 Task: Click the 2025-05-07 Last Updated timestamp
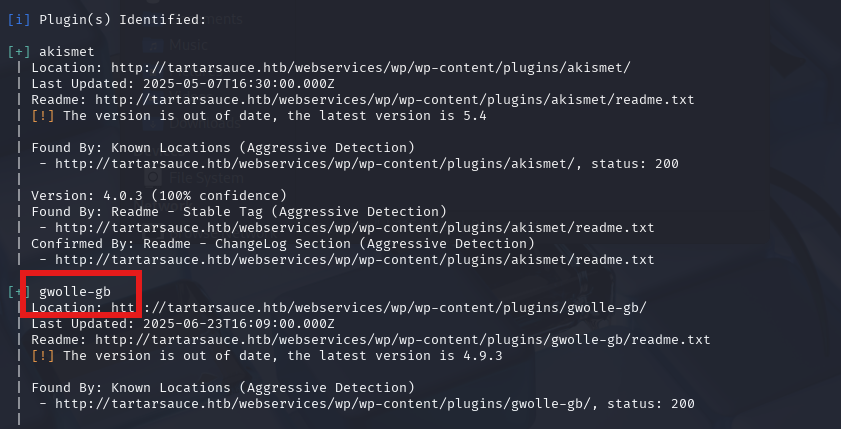point(239,84)
